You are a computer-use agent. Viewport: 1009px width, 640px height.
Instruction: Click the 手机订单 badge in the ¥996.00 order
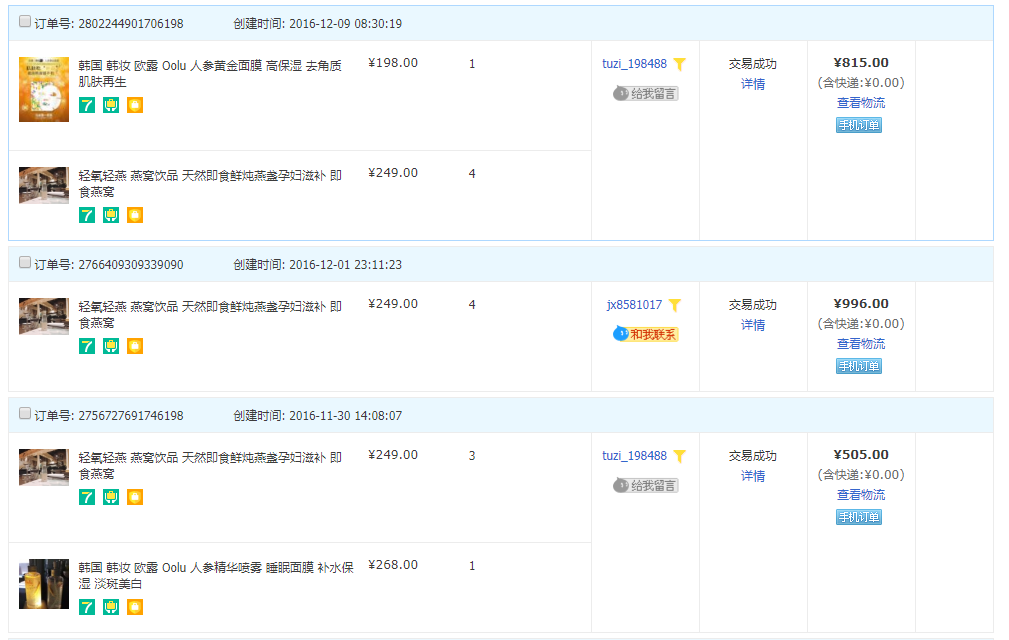click(x=859, y=366)
